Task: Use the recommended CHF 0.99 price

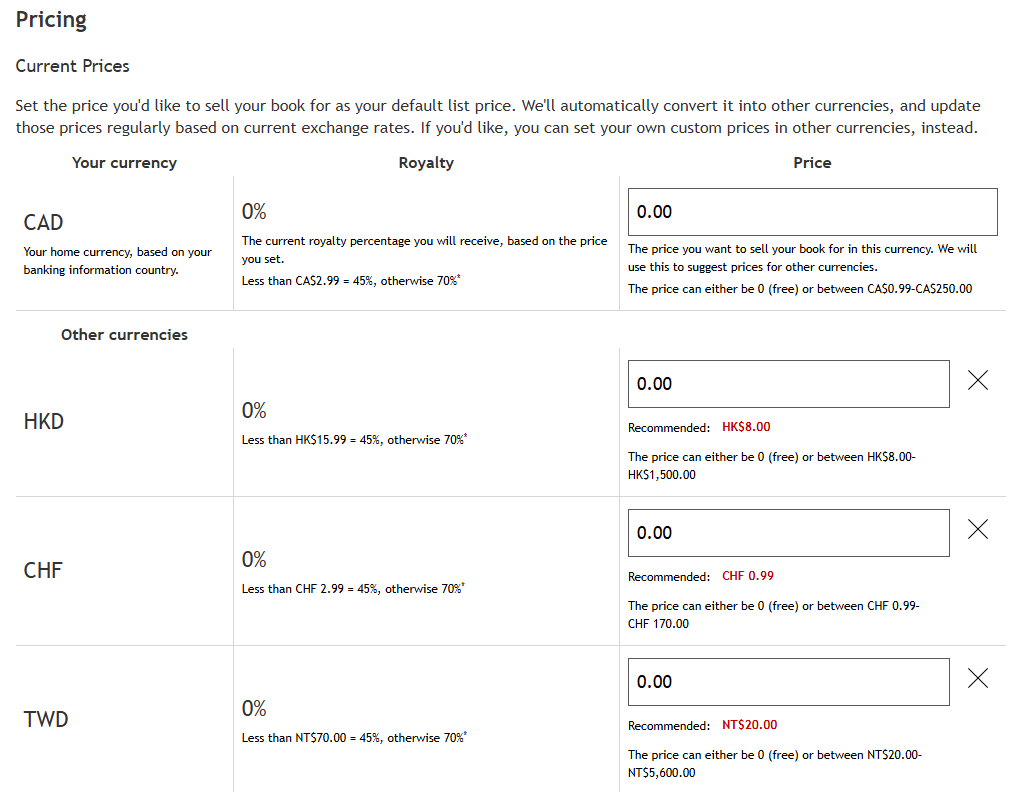Action: [748, 576]
